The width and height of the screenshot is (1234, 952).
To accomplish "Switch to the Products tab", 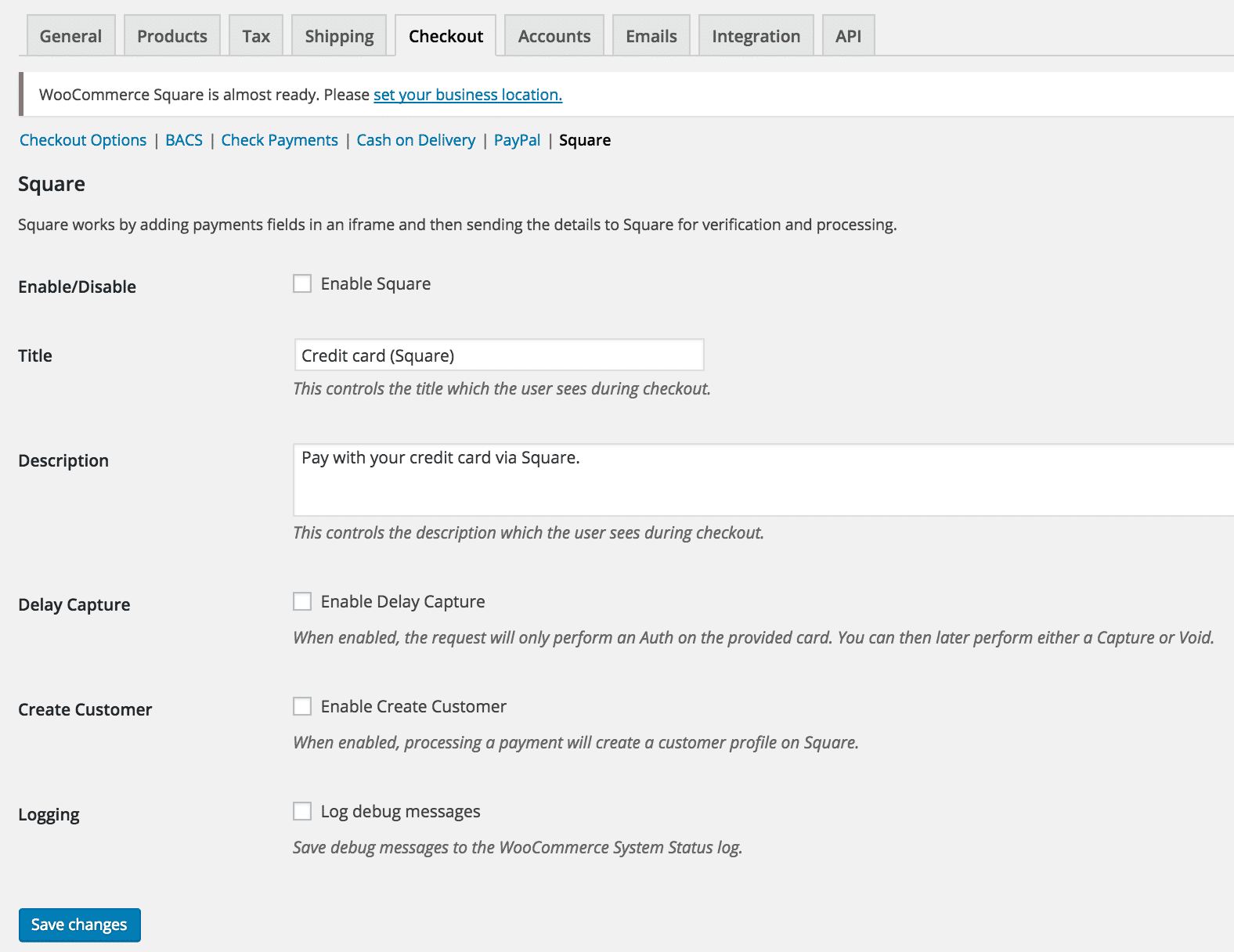I will pyautogui.click(x=172, y=36).
